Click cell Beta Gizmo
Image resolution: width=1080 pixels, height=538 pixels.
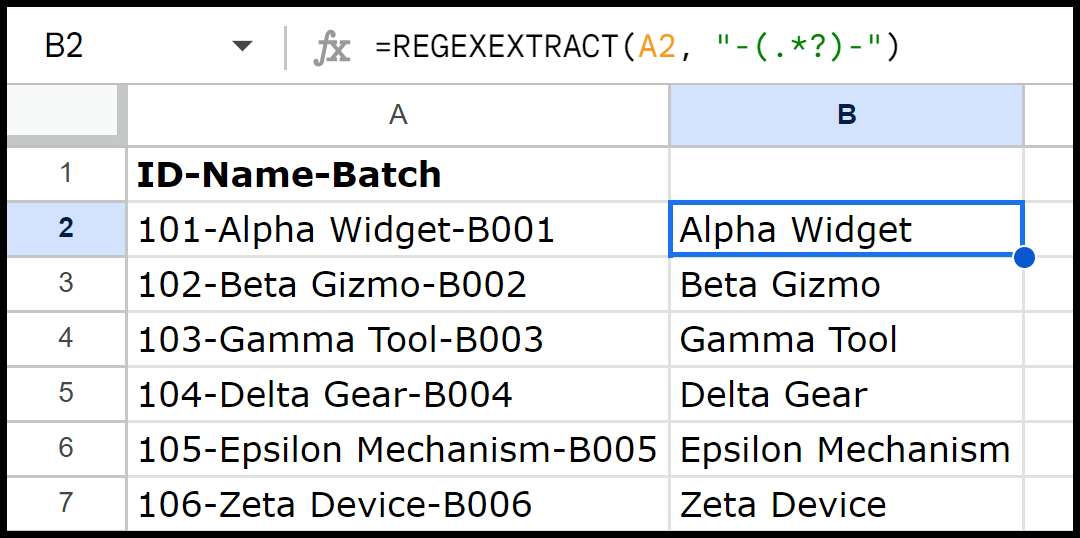(x=847, y=284)
